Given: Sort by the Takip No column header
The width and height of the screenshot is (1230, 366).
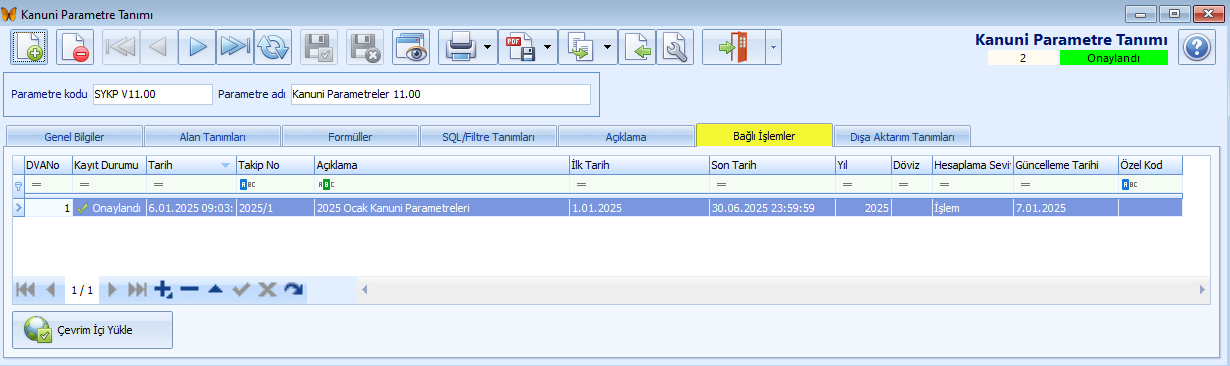Looking at the screenshot, I should point(274,165).
